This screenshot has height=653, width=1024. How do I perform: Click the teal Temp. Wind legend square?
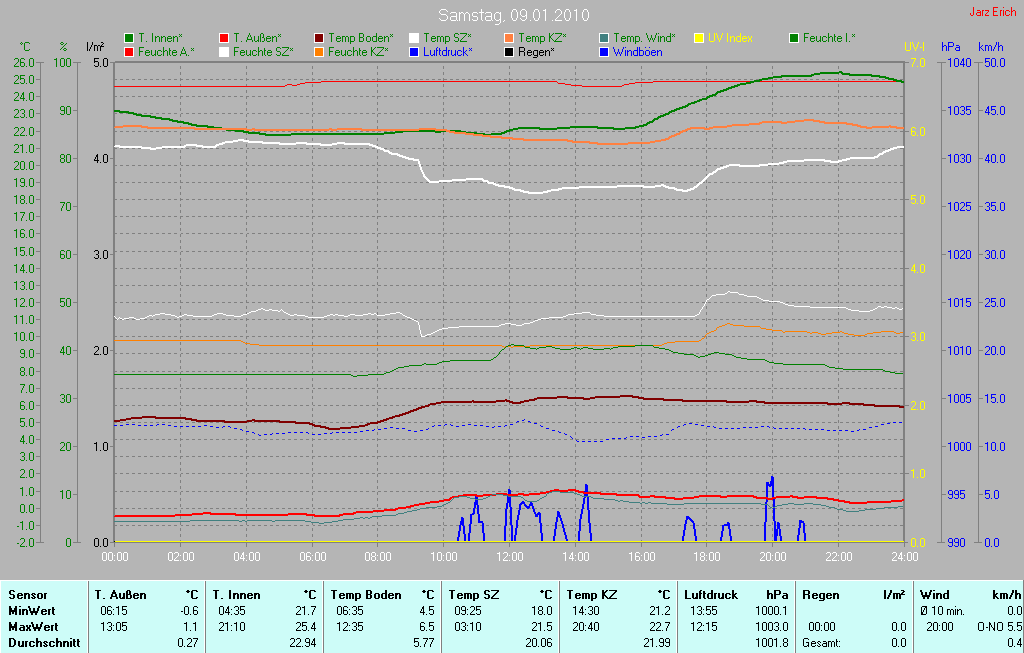pos(604,38)
